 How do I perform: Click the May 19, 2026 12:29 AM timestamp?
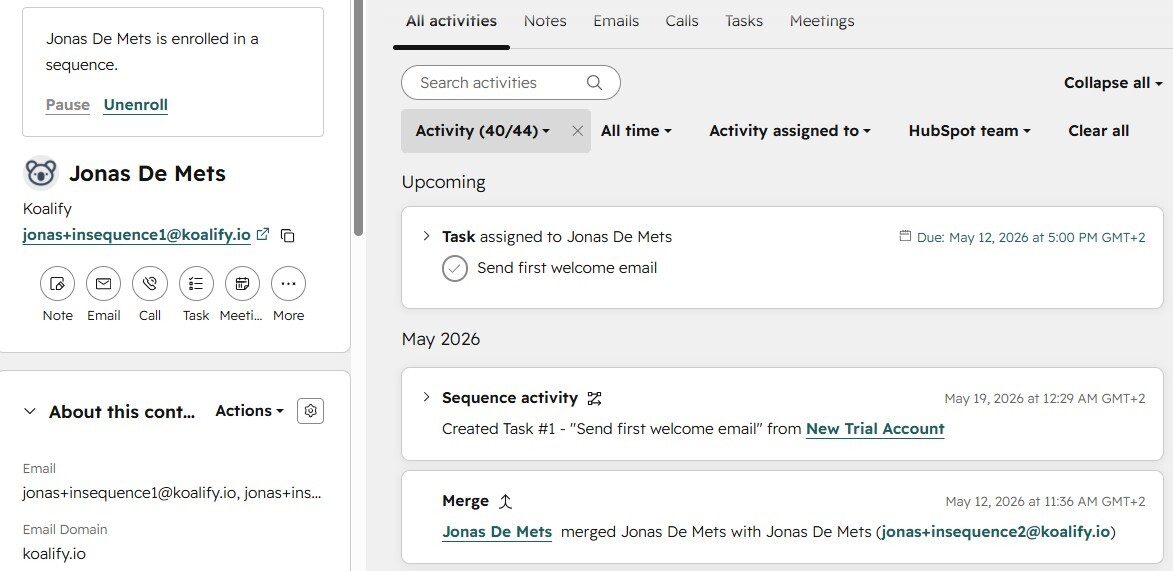point(1044,398)
